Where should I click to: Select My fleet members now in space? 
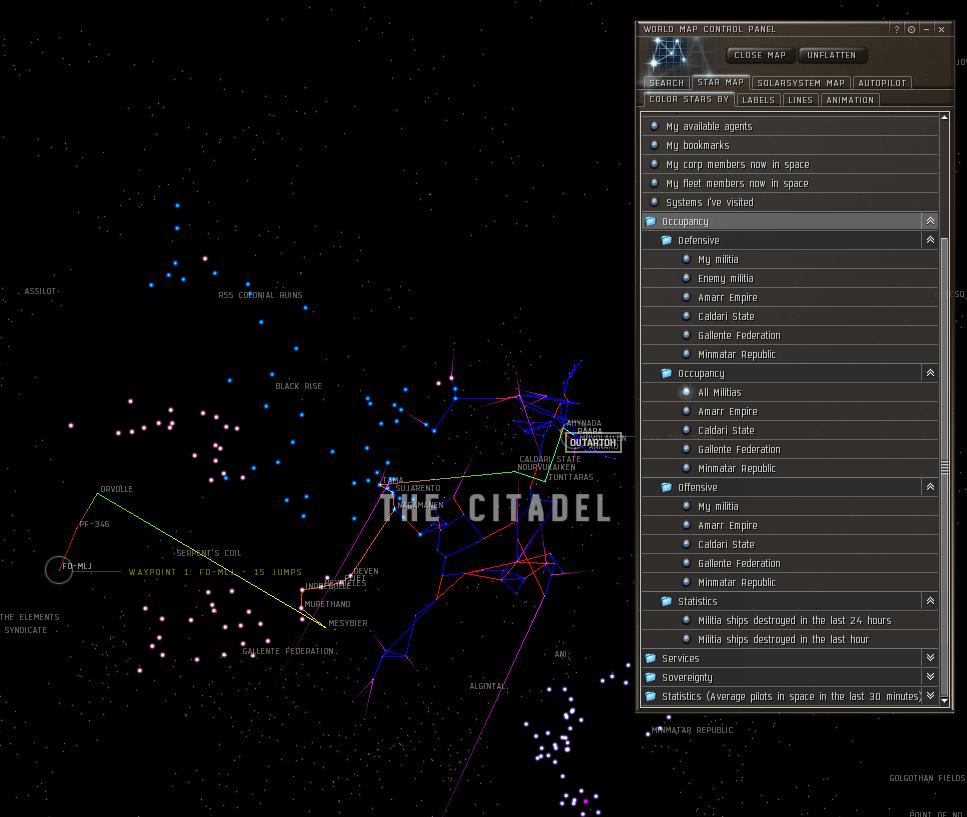point(790,183)
